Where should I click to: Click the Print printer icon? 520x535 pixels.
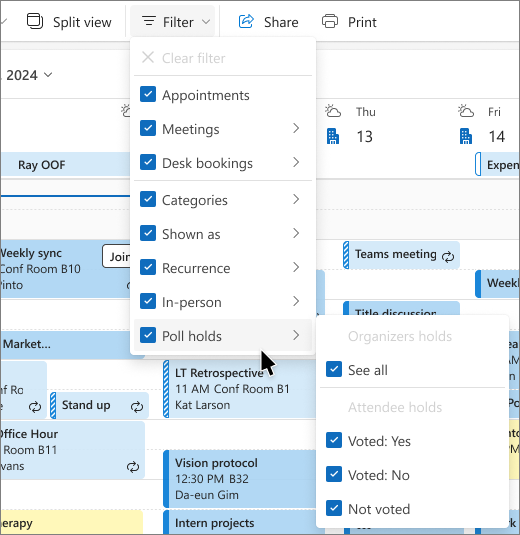[330, 21]
